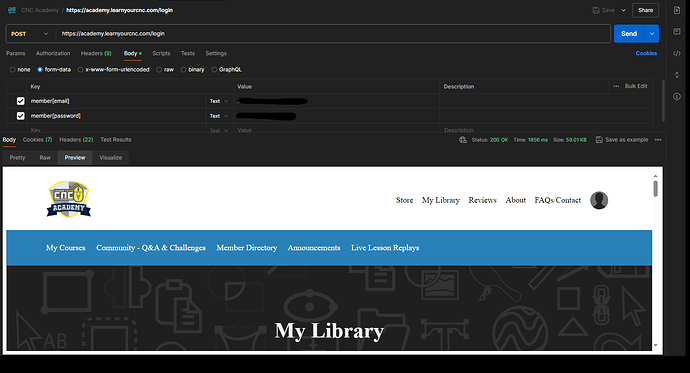
Task: Open the response more-options ellipsis
Action: (658, 140)
